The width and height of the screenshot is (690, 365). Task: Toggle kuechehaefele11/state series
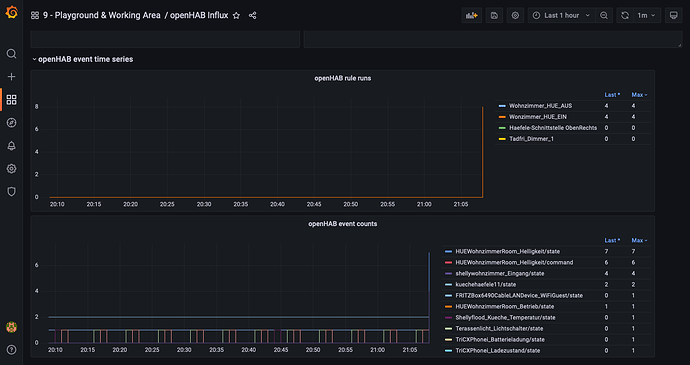(486, 284)
